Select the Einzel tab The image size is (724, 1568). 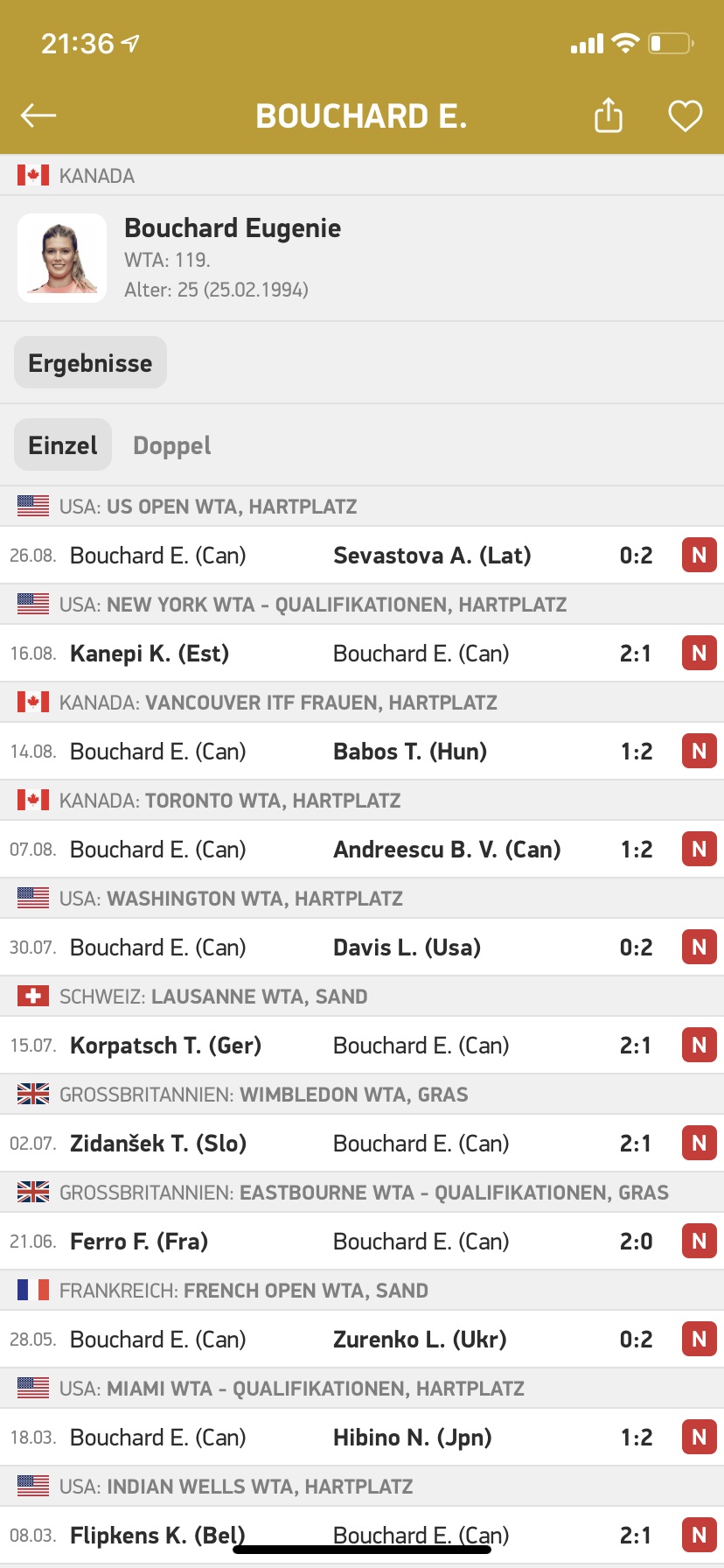pos(63,445)
